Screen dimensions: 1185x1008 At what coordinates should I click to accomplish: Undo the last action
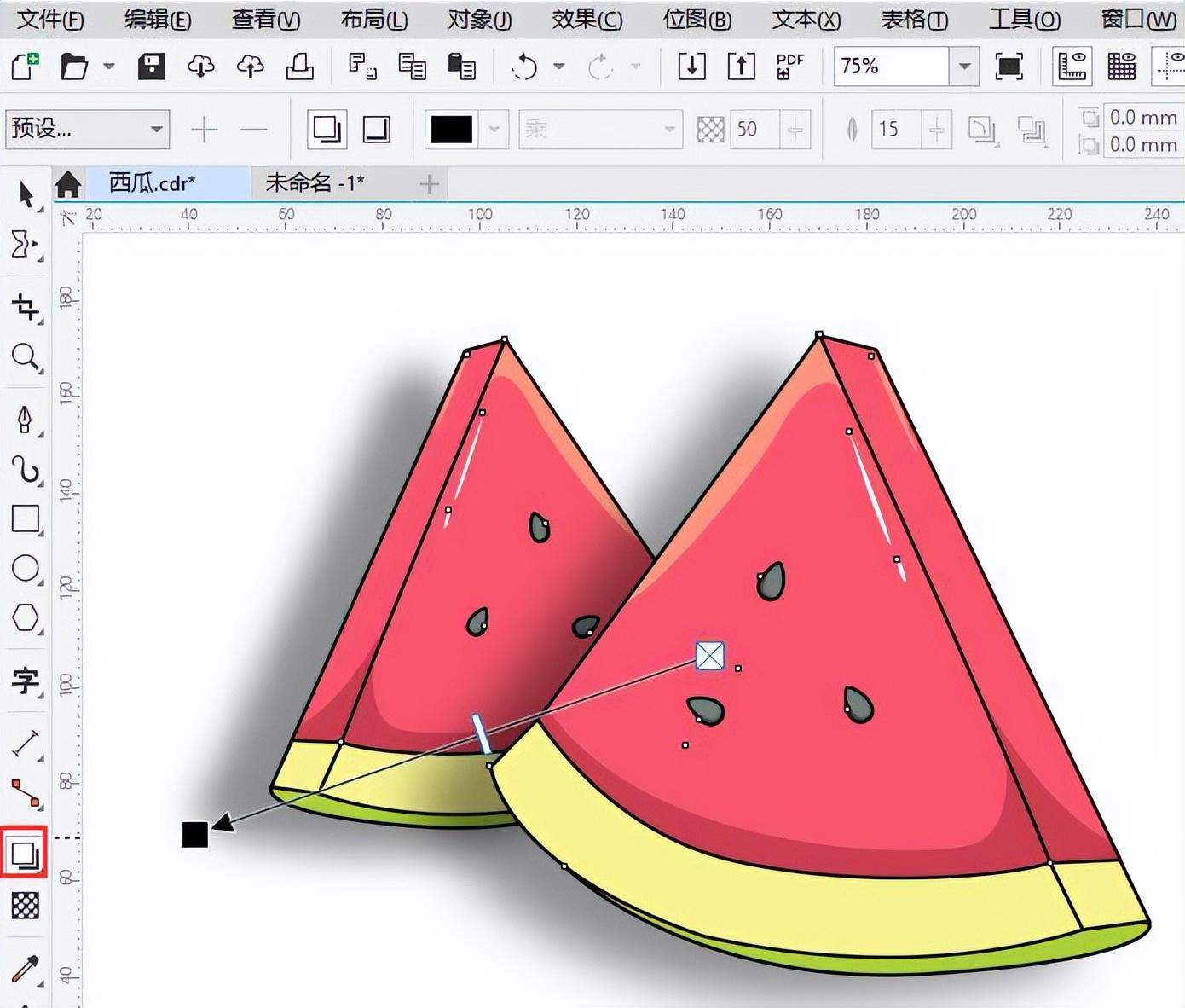point(523,66)
